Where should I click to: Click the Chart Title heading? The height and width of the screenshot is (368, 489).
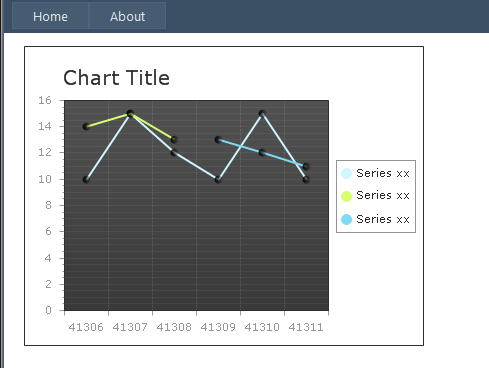tap(116, 78)
